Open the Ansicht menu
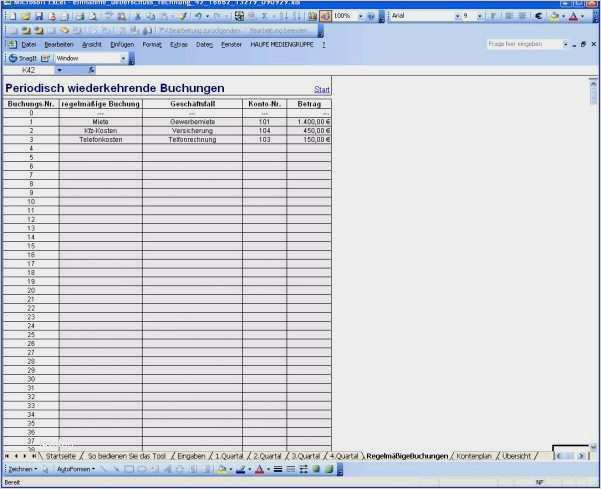 [x=92, y=44]
